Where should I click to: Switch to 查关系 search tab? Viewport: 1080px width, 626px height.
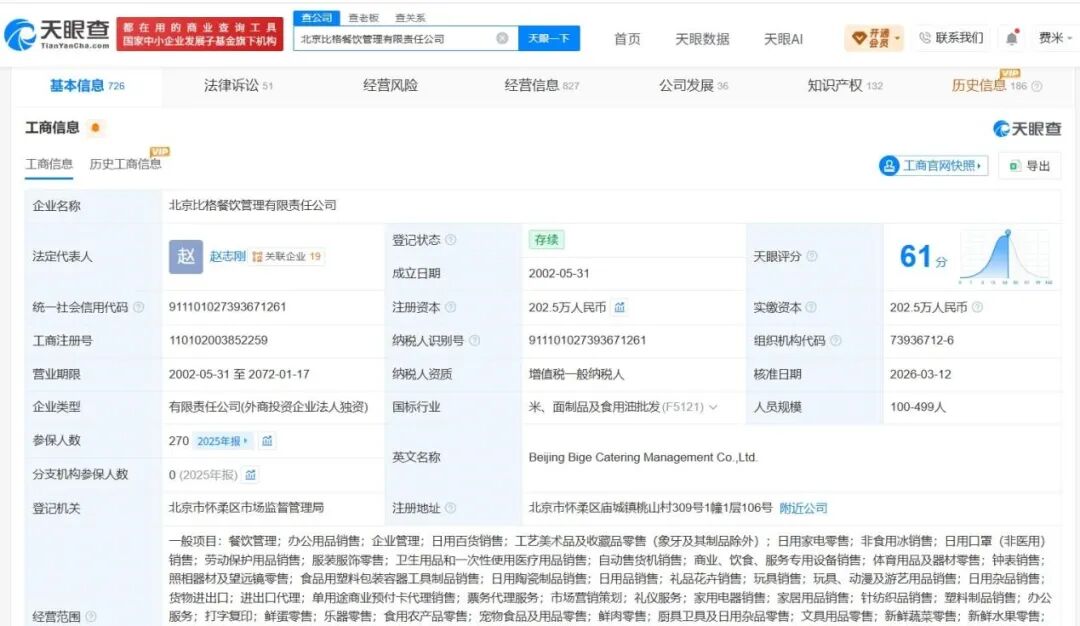[410, 18]
